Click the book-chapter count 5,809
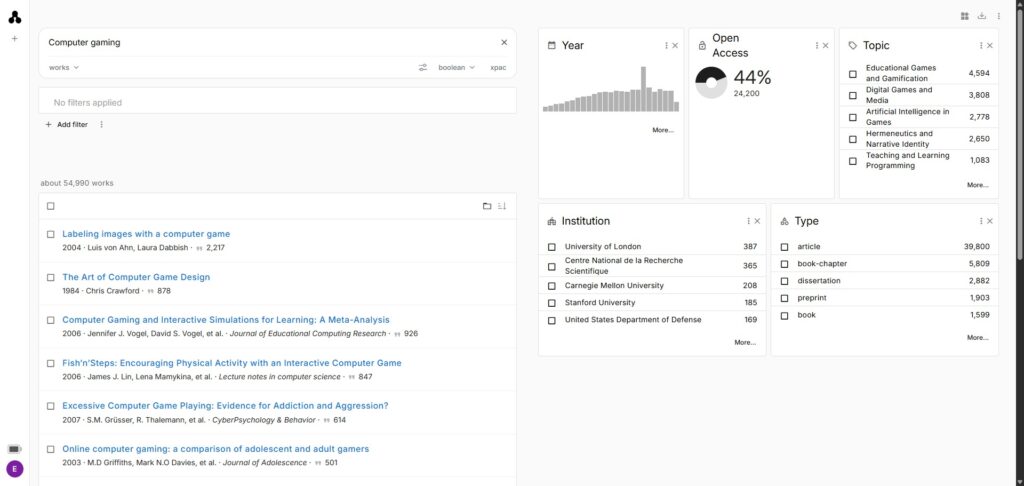 (979, 264)
